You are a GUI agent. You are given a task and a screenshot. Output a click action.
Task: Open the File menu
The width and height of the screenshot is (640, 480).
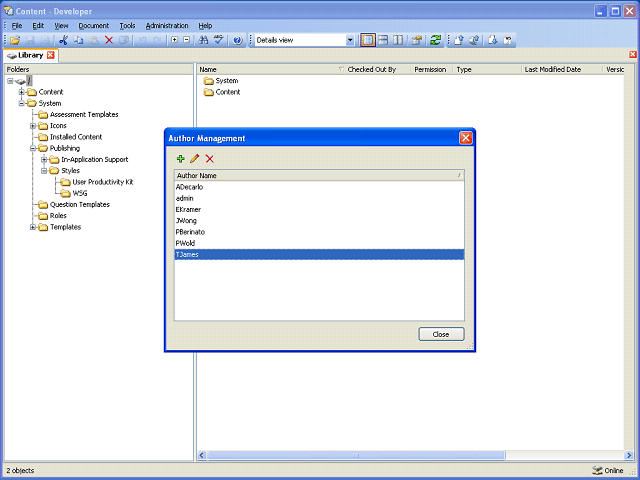pos(17,26)
